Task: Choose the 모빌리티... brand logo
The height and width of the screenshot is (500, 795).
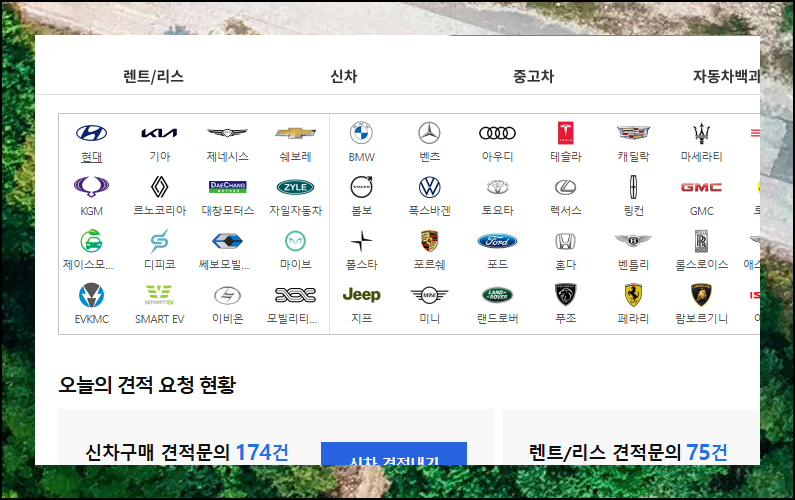Action: coord(296,295)
